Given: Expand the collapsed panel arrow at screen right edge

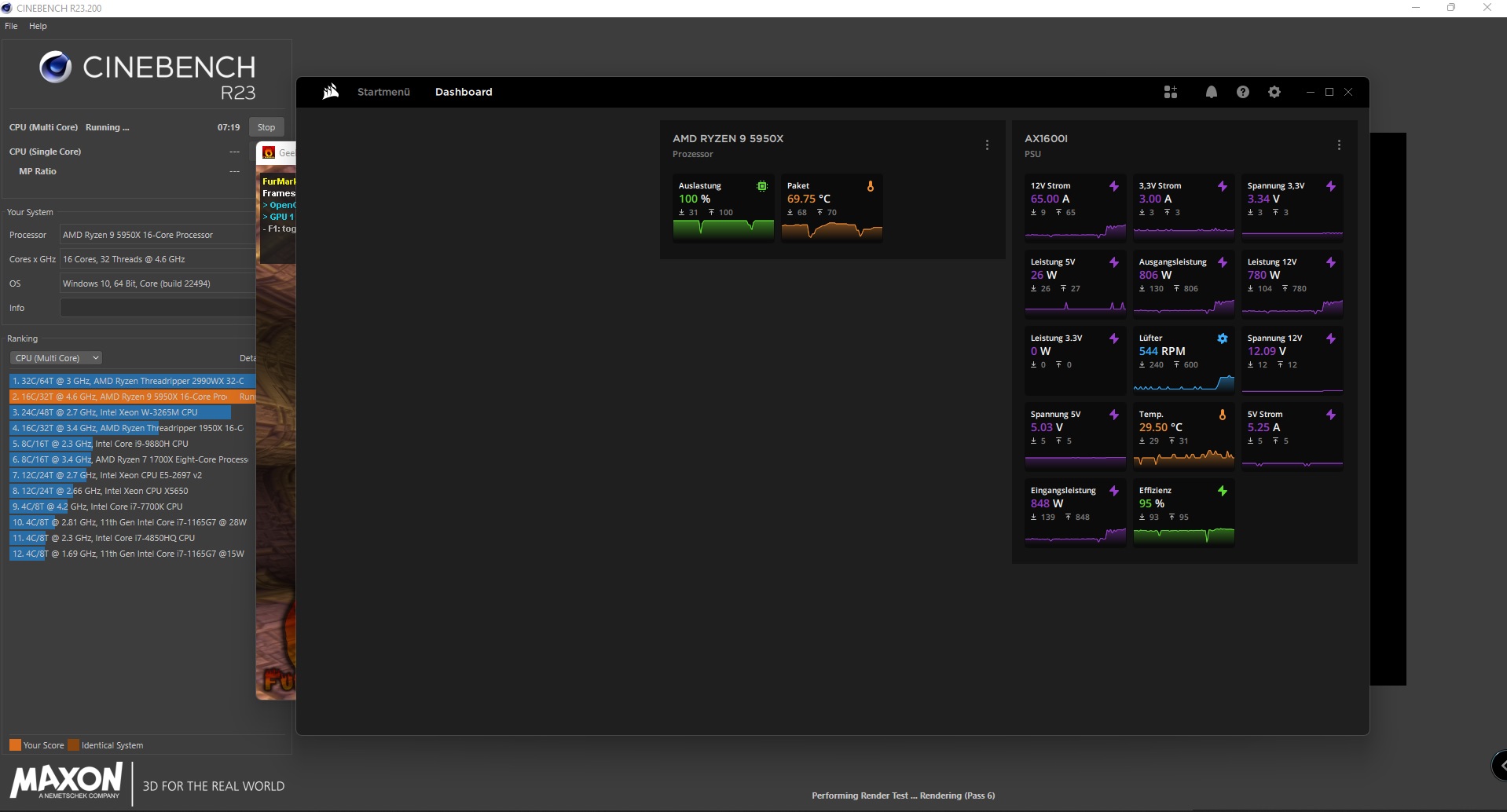Looking at the screenshot, I should click(1498, 766).
